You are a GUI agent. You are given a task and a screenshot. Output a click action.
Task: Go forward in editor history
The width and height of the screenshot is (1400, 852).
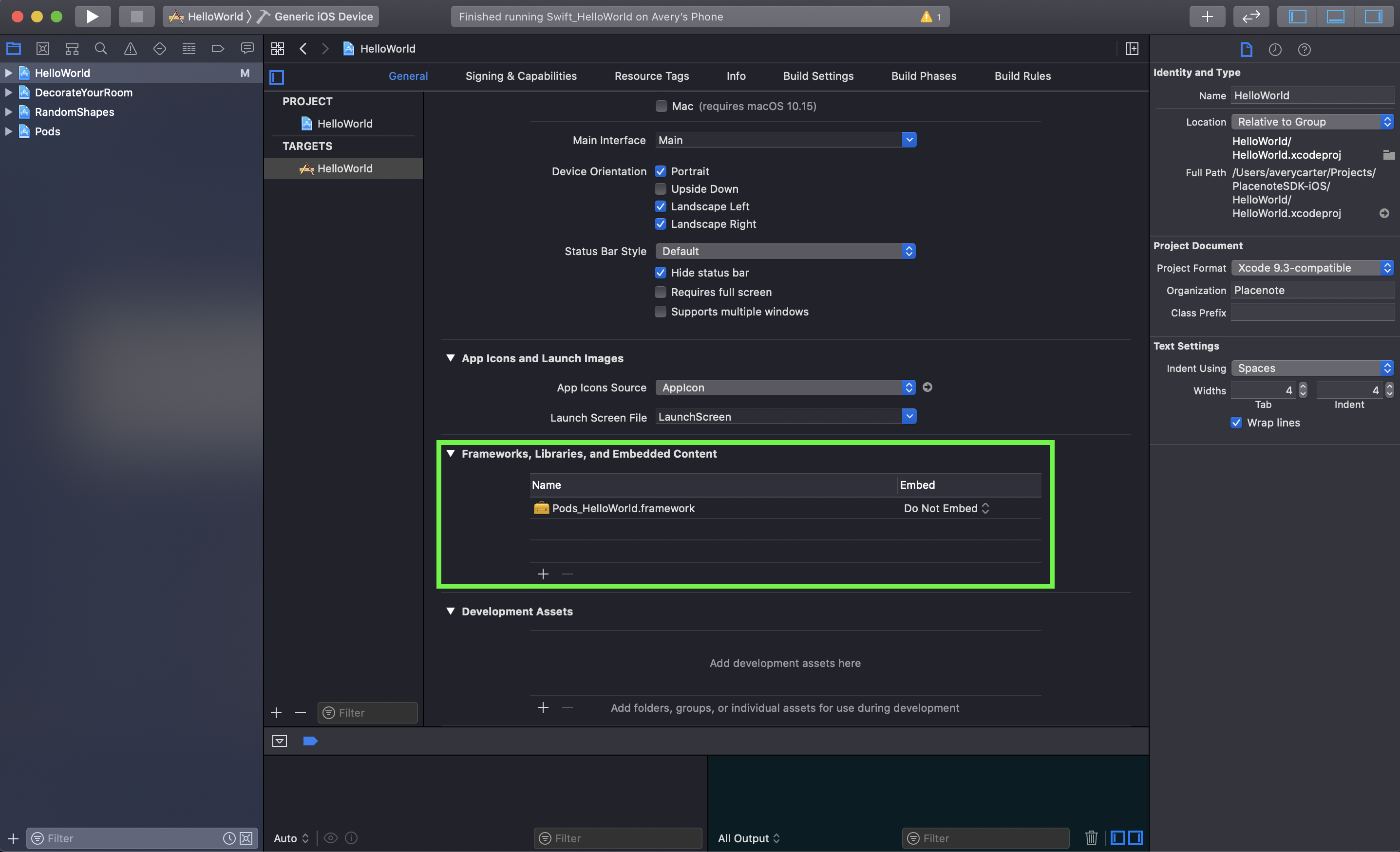tap(325, 49)
